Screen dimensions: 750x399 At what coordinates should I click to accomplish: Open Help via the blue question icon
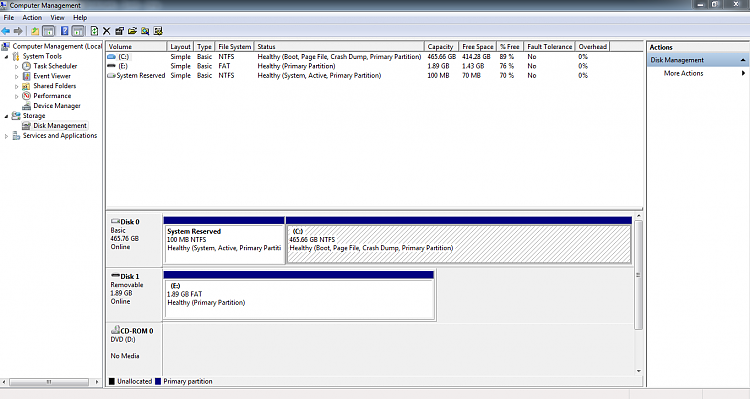tap(65, 31)
